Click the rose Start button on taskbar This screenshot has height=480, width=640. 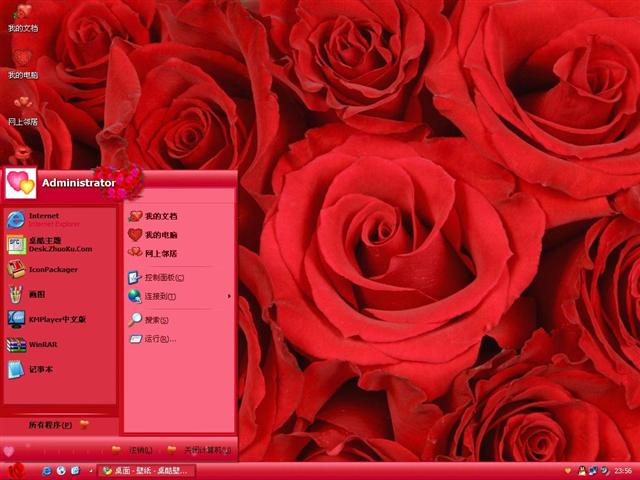point(16,471)
